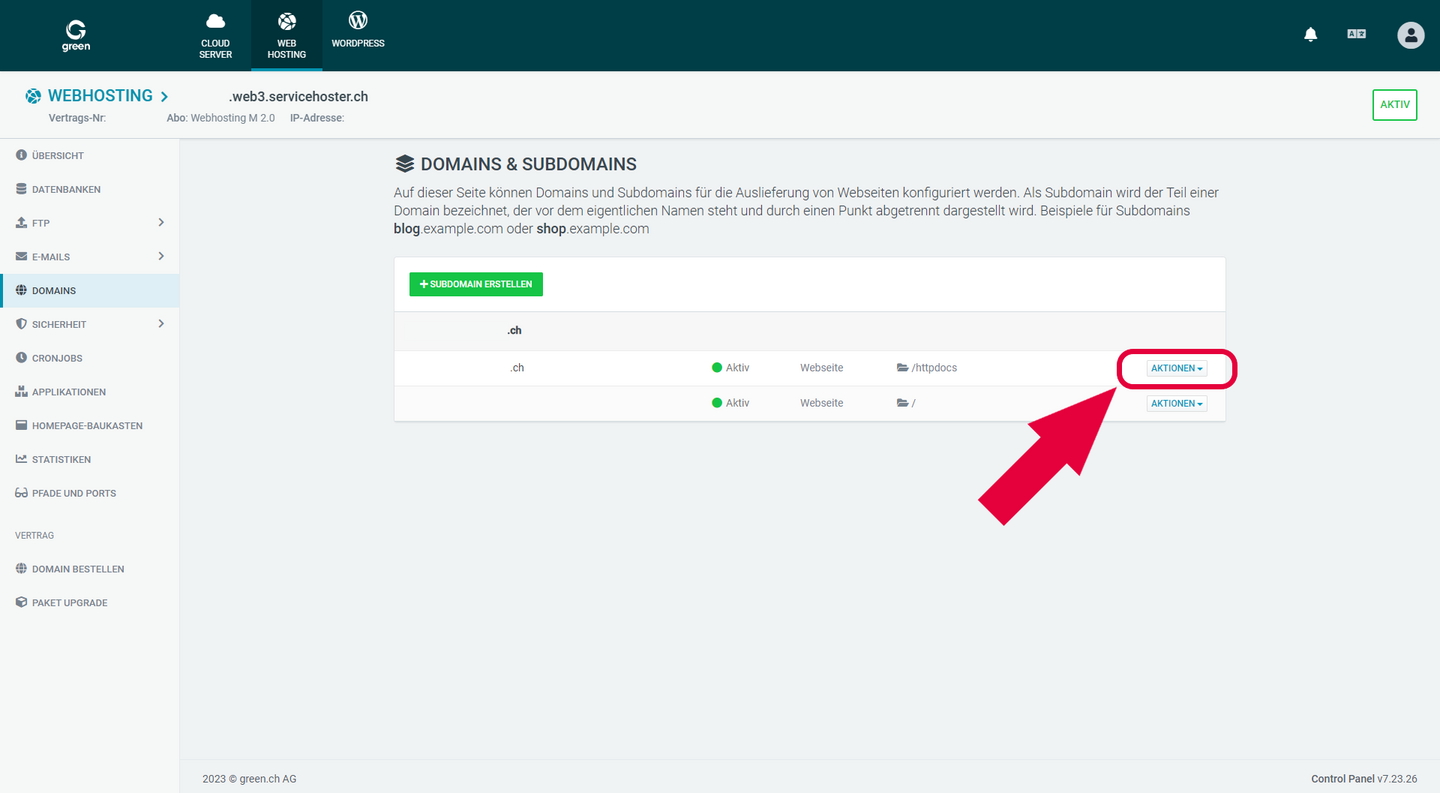Open Statistiken in the sidebar
The height and width of the screenshot is (793, 1440).
(x=61, y=460)
